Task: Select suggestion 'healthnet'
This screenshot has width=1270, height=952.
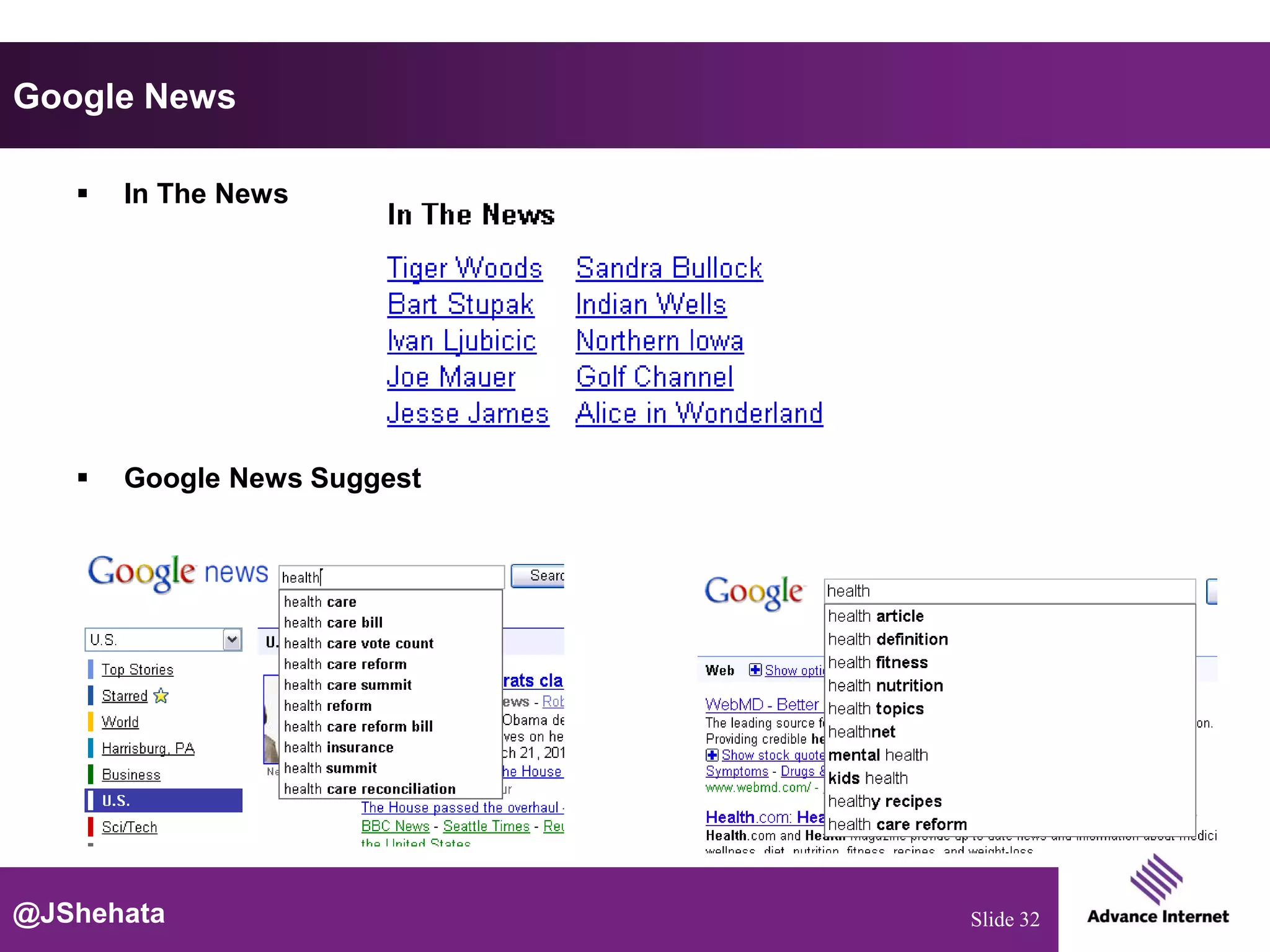Action: (x=1010, y=732)
